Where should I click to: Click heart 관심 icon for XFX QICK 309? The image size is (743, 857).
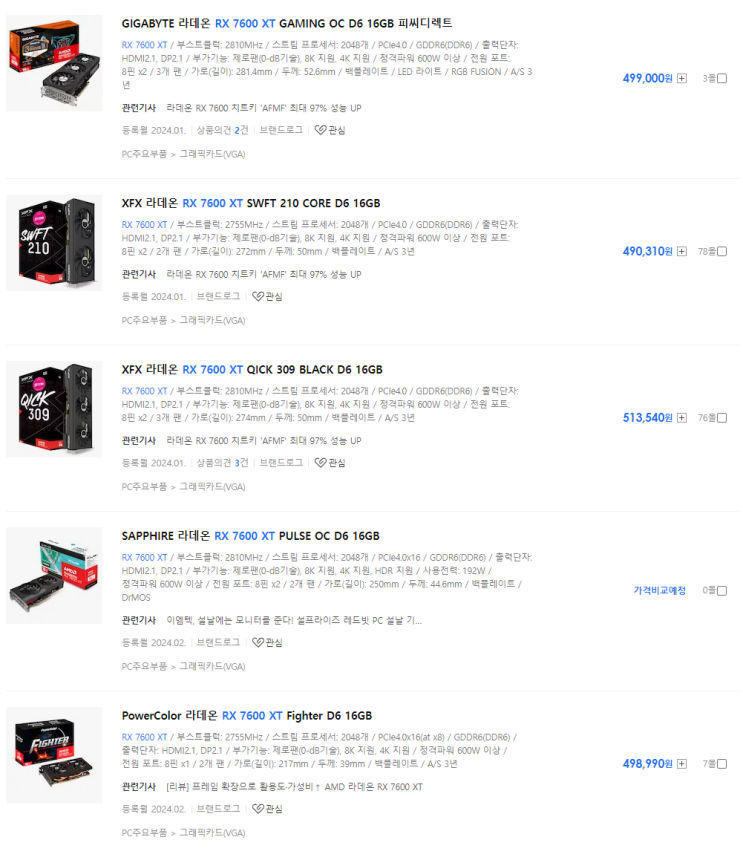point(320,462)
